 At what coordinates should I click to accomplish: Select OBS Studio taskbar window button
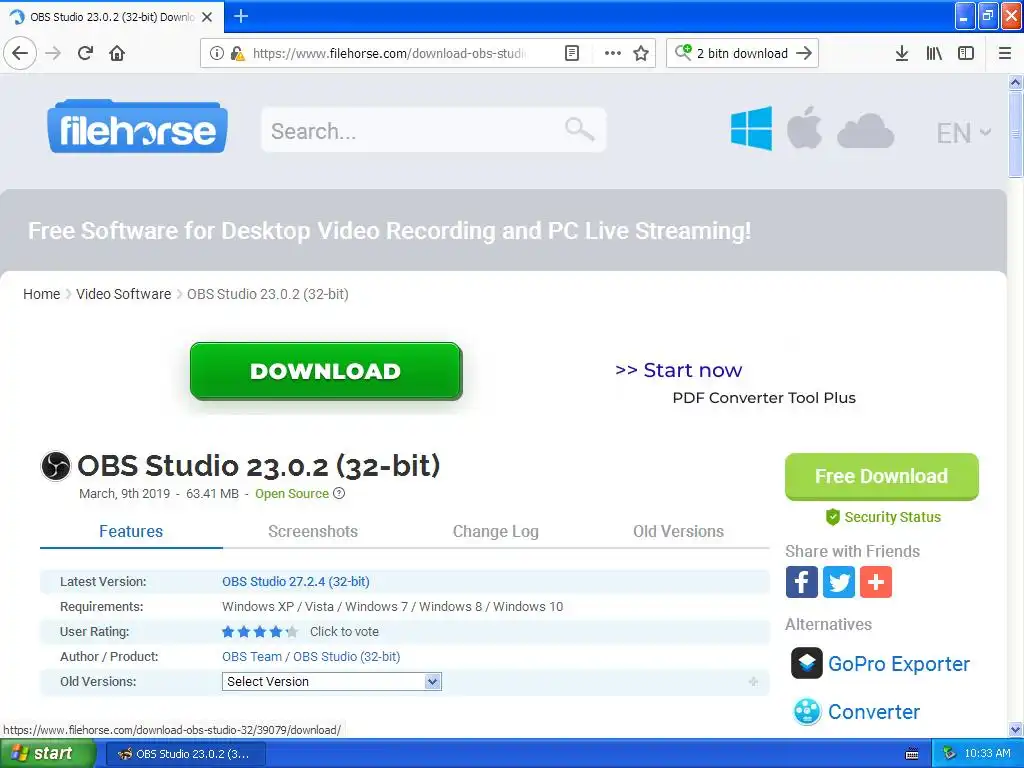pos(185,754)
